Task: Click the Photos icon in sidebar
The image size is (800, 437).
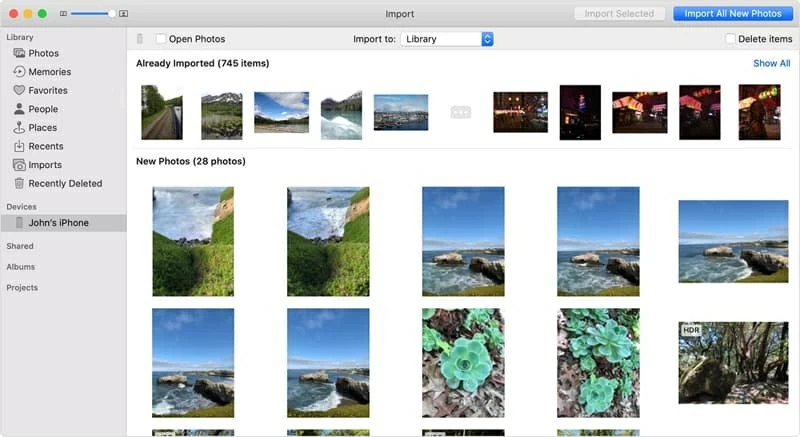Action: 19,53
